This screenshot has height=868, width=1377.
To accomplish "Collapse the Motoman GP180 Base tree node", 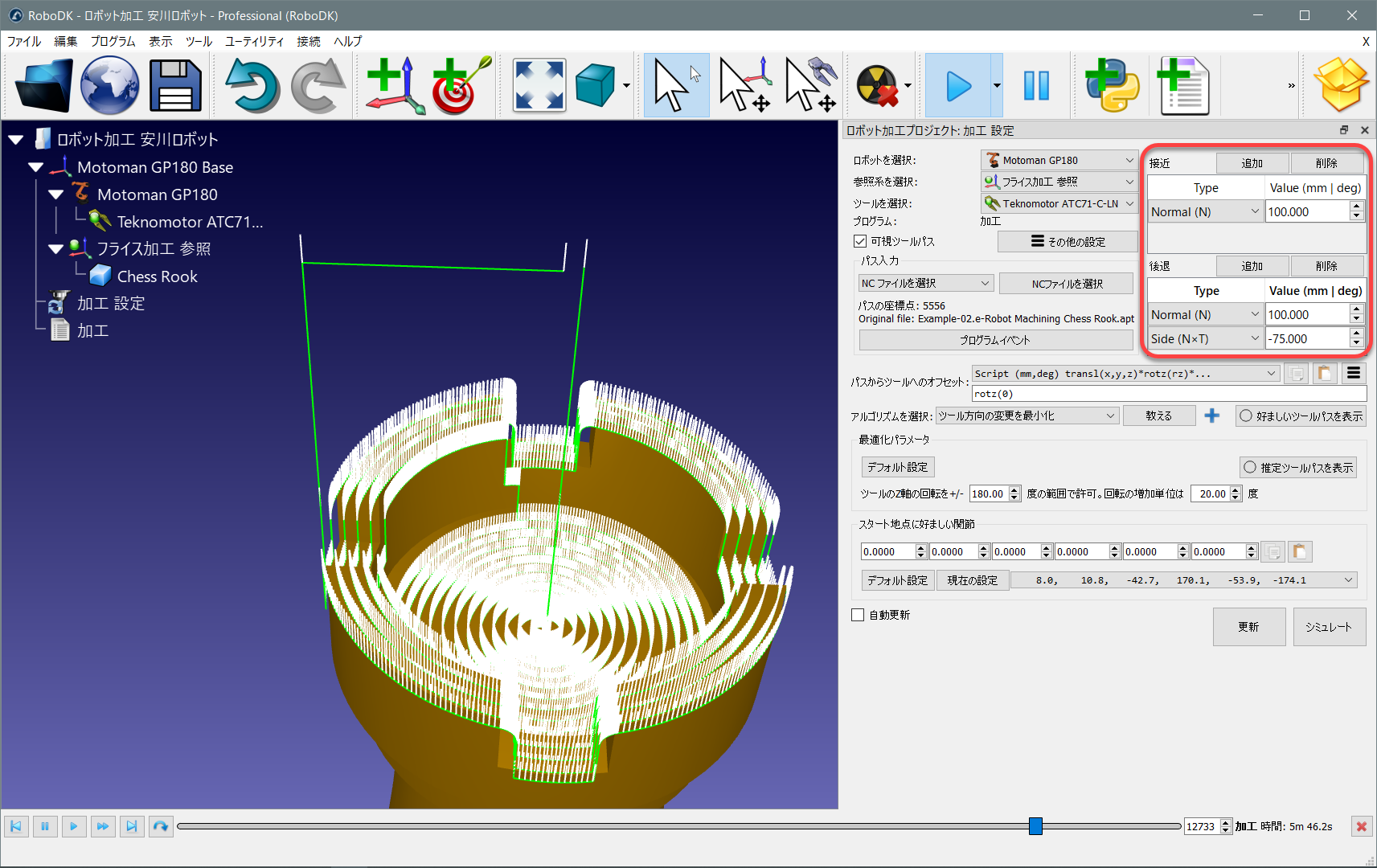I will [35, 167].
